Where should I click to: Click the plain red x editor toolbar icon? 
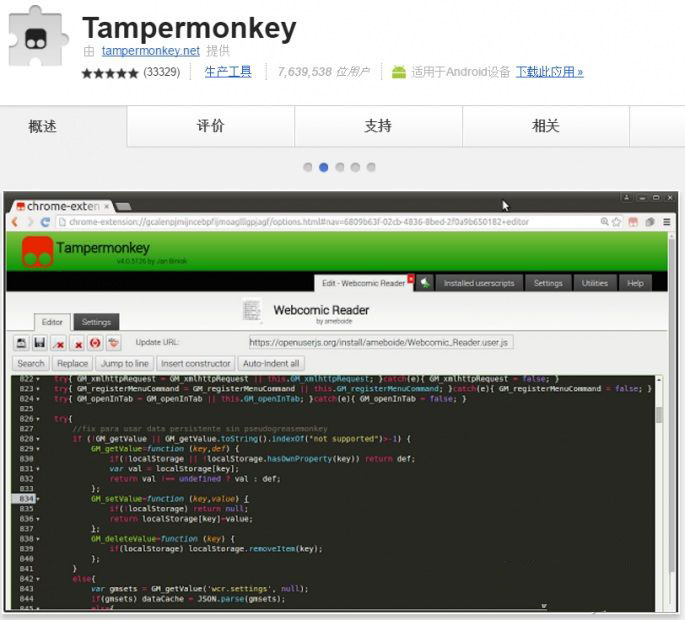point(78,343)
